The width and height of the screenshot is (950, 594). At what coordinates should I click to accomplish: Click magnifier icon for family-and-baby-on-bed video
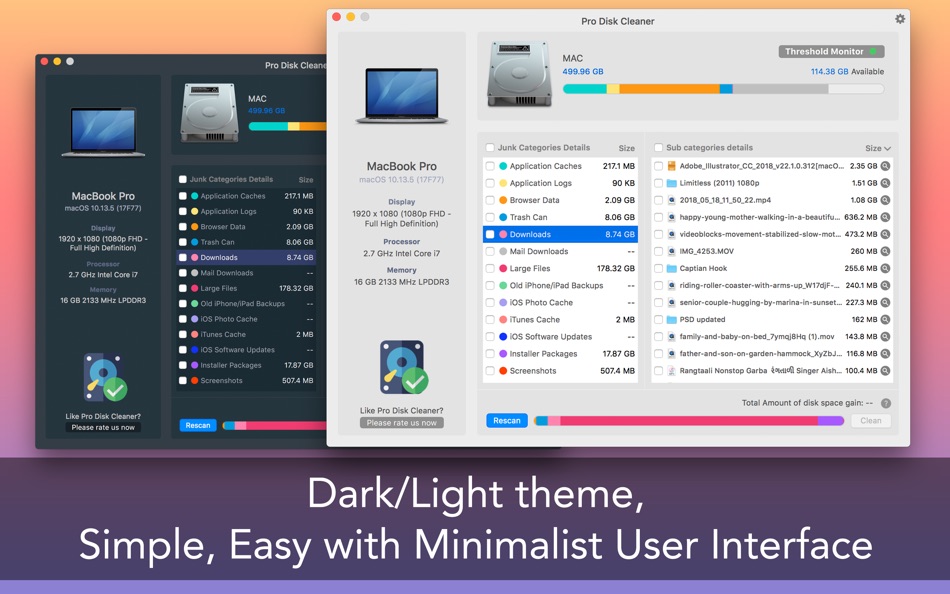coord(885,336)
